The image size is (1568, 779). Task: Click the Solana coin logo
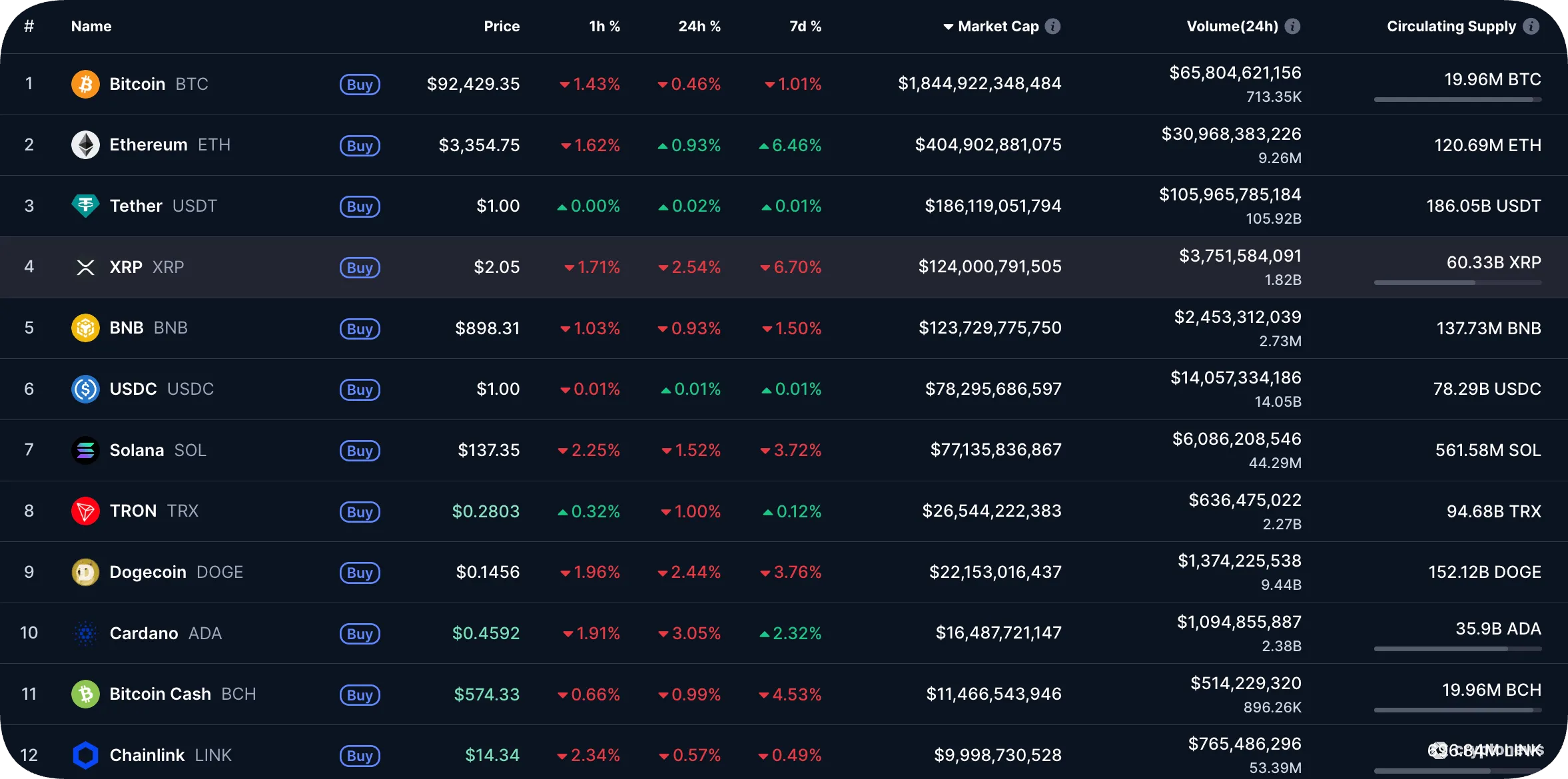tap(85, 450)
